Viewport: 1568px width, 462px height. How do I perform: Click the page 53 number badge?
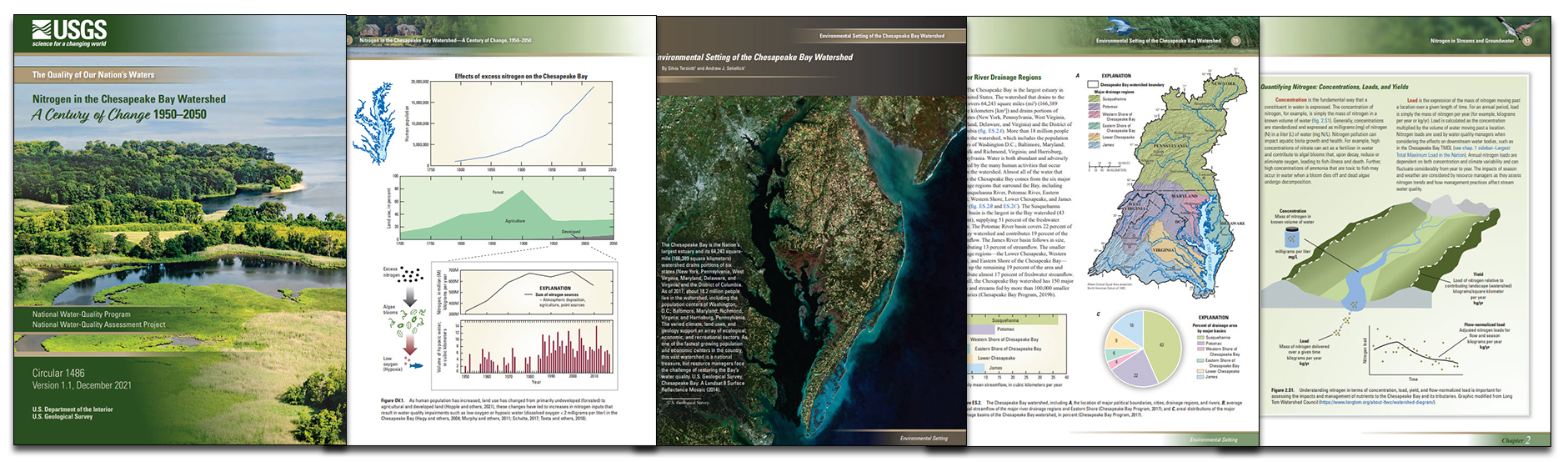point(1527,40)
